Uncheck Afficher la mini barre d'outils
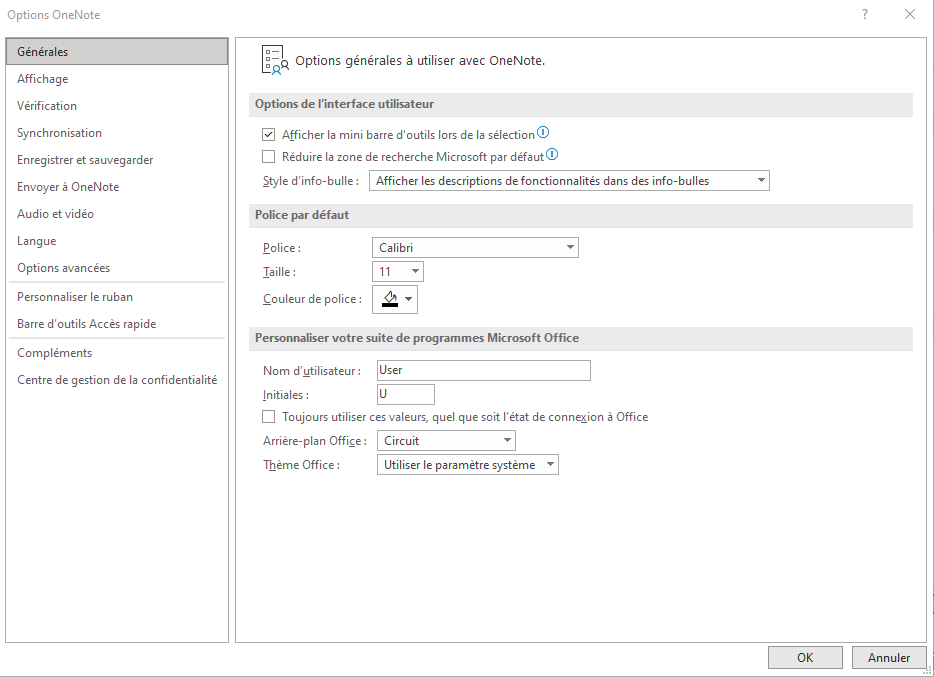934x677 pixels. pyautogui.click(x=269, y=135)
